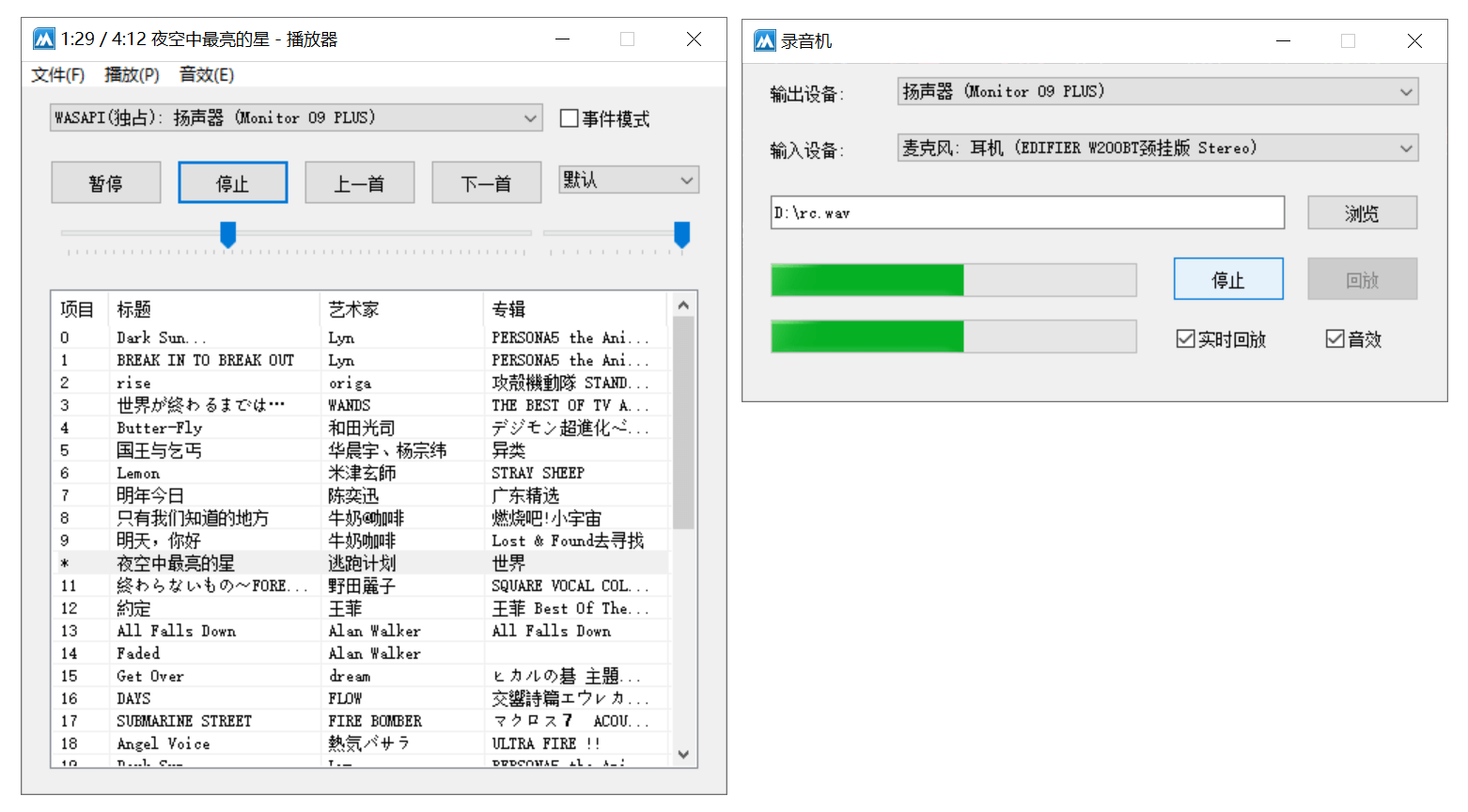Viewport: 1468px width, 812px height.
Task: Select the Angel Voice track
Action: (164, 743)
